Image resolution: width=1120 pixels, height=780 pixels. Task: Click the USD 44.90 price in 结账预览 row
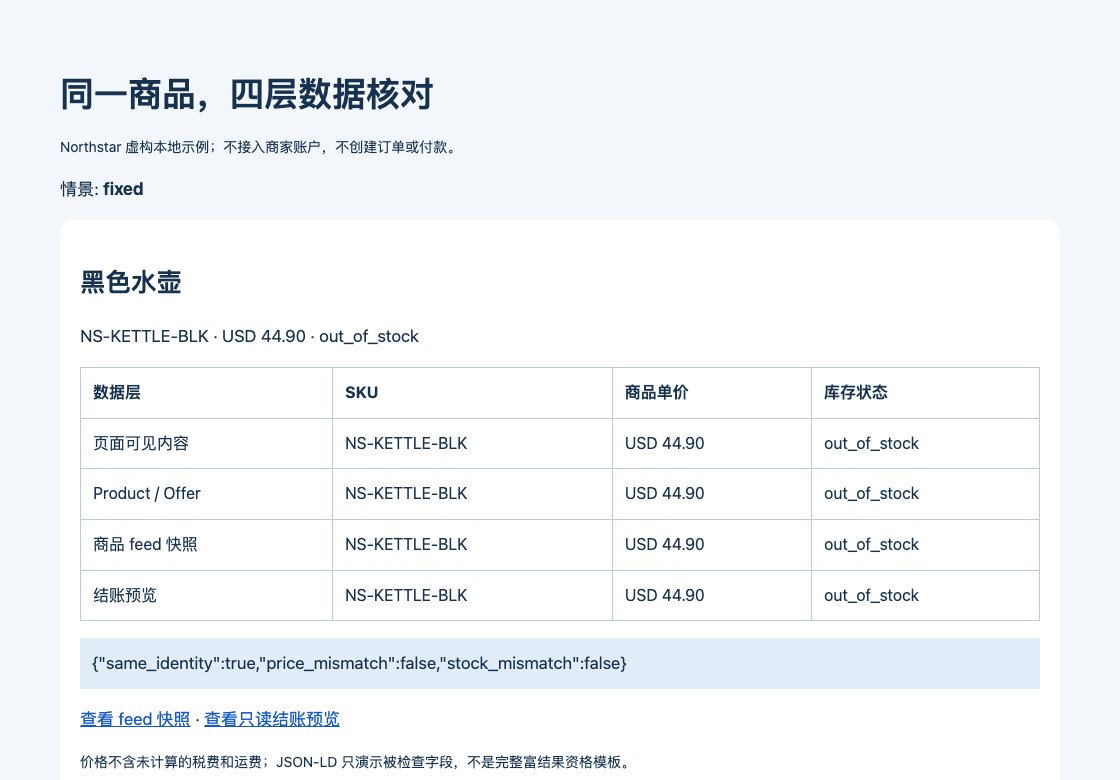(x=664, y=595)
